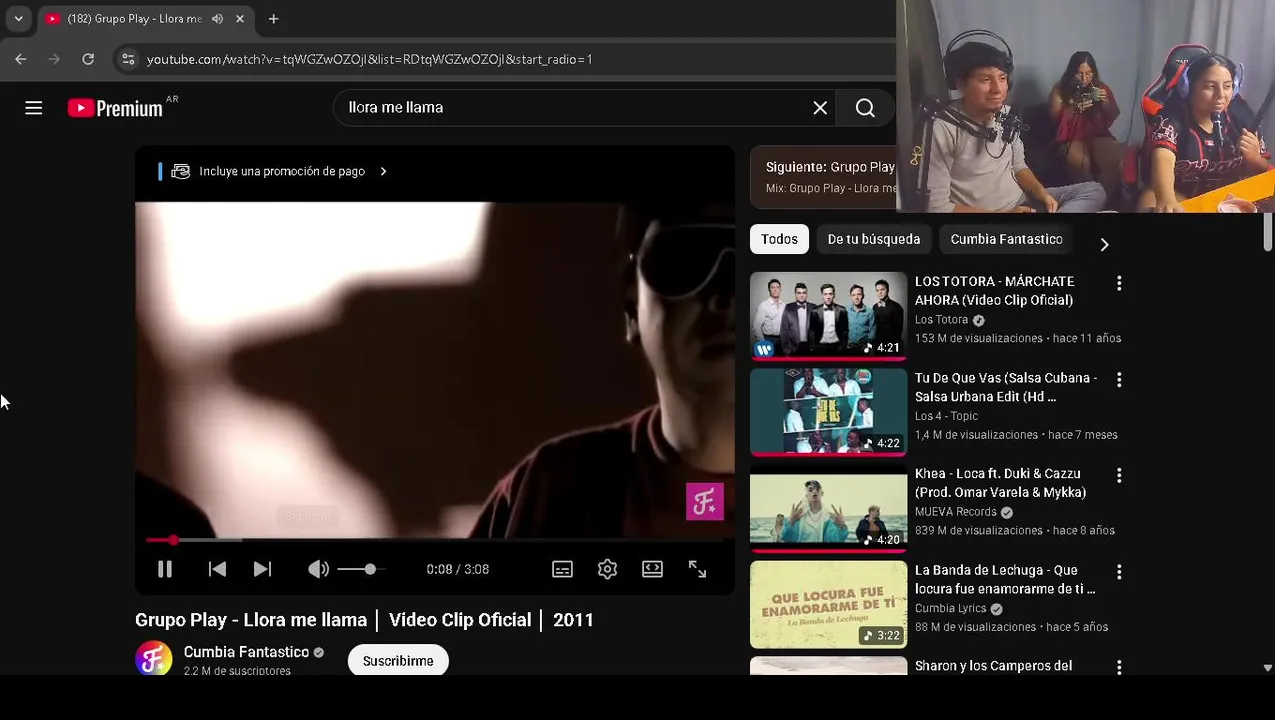Open Tu De Que Vas video thumbnail
This screenshot has width=1275, height=720.
(828, 412)
